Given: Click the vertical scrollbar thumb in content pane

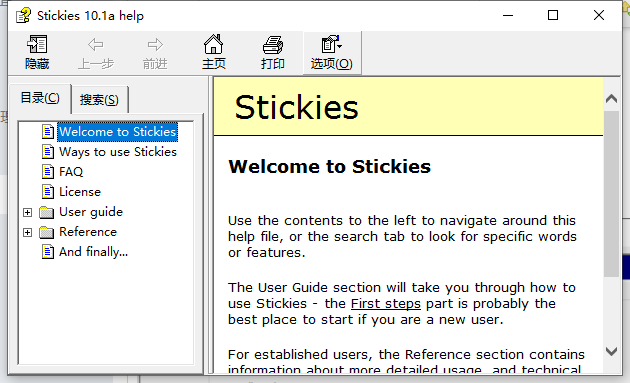Looking at the screenshot, I should pos(611,194).
